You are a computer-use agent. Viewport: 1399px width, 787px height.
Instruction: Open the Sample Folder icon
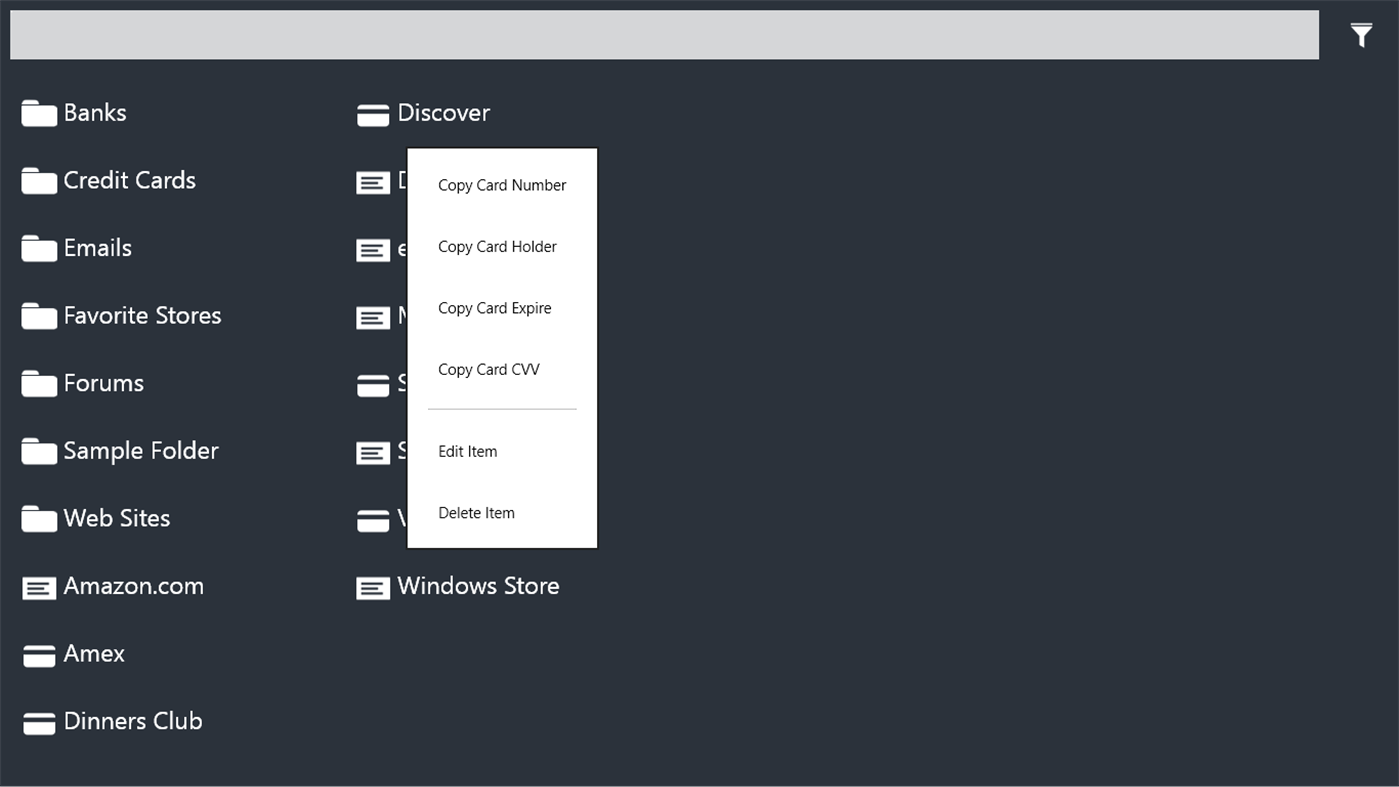[39, 450]
